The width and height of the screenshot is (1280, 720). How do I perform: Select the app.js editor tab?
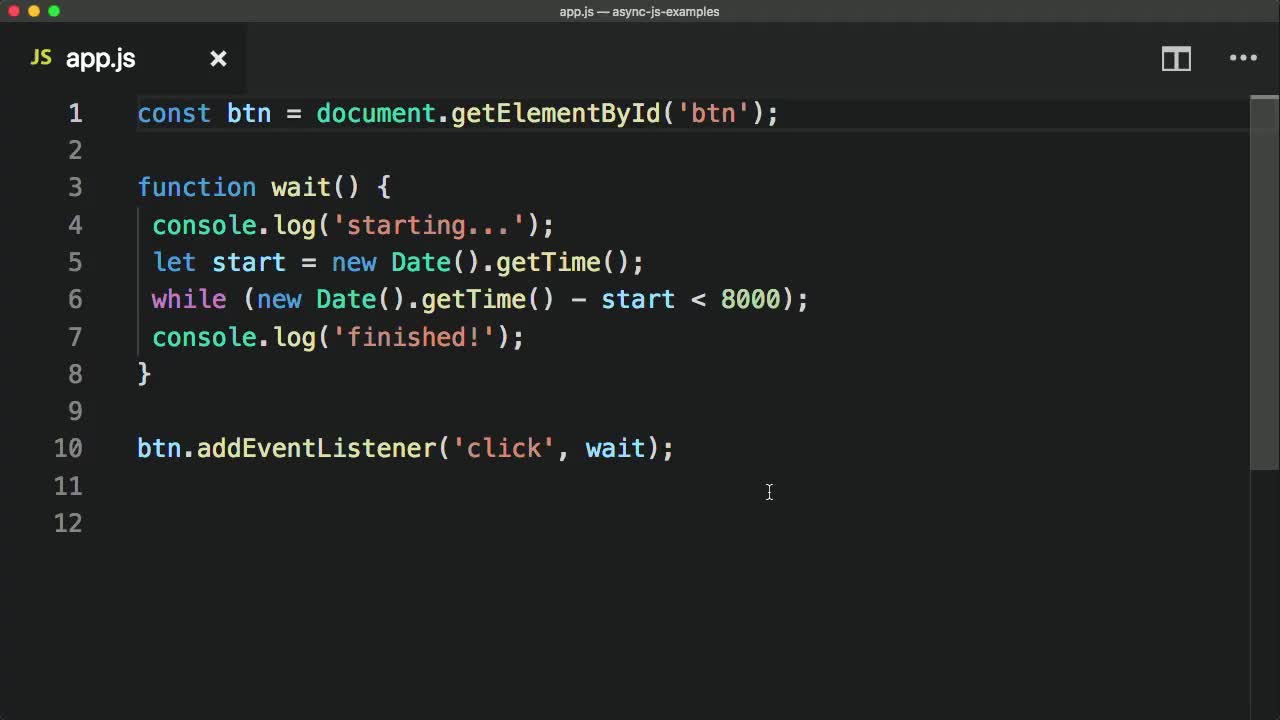(100, 59)
